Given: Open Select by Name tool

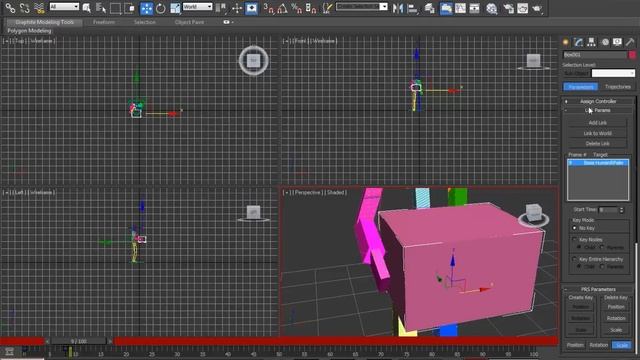Looking at the screenshot, I should (101, 8).
